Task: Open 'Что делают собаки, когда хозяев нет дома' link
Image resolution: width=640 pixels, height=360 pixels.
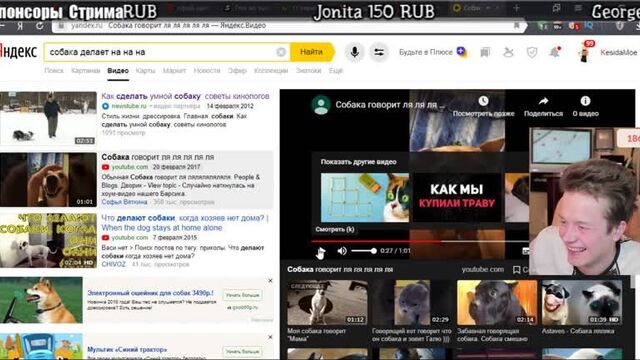Action: pos(185,223)
